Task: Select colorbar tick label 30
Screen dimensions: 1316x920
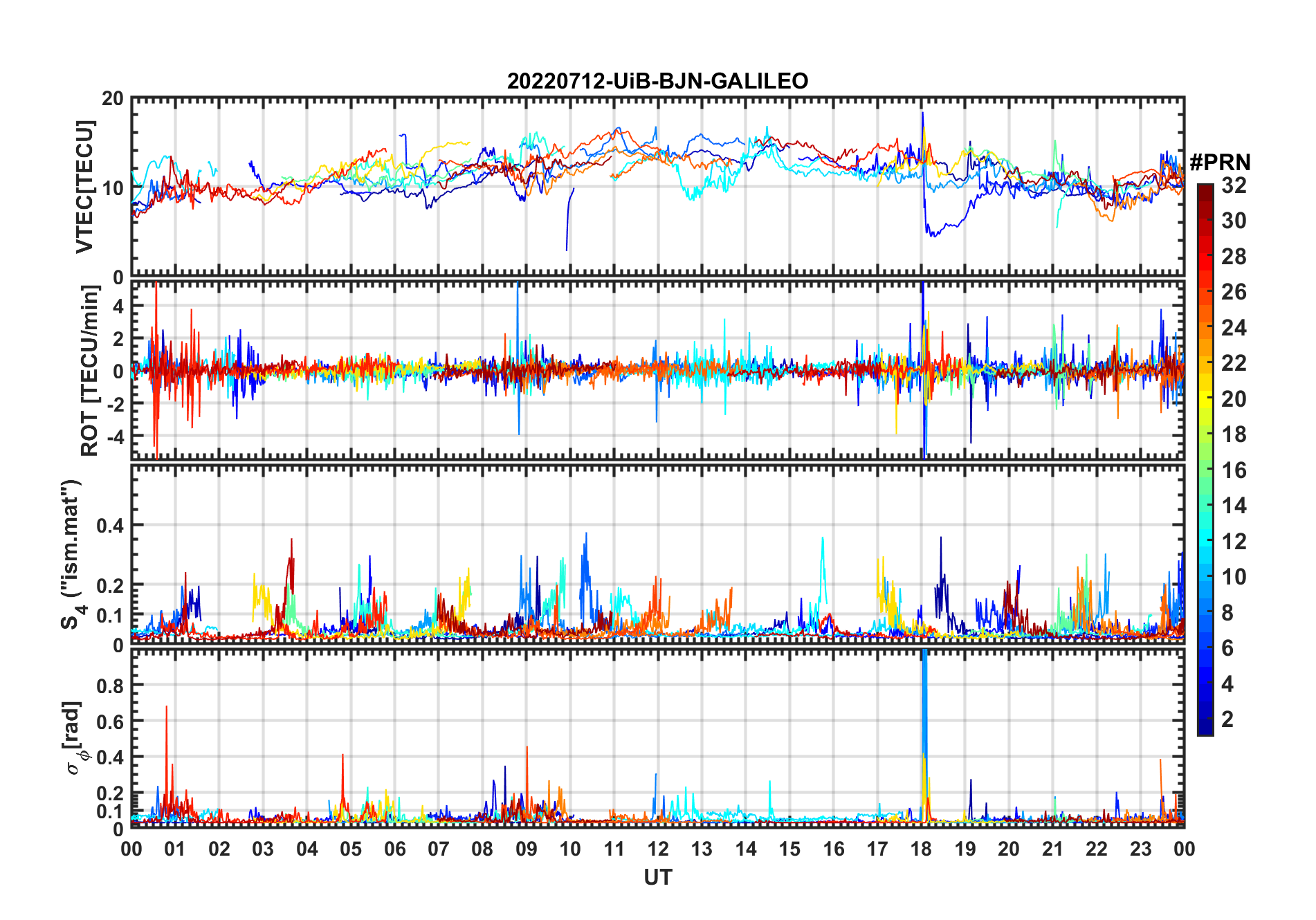Action: tap(1234, 221)
